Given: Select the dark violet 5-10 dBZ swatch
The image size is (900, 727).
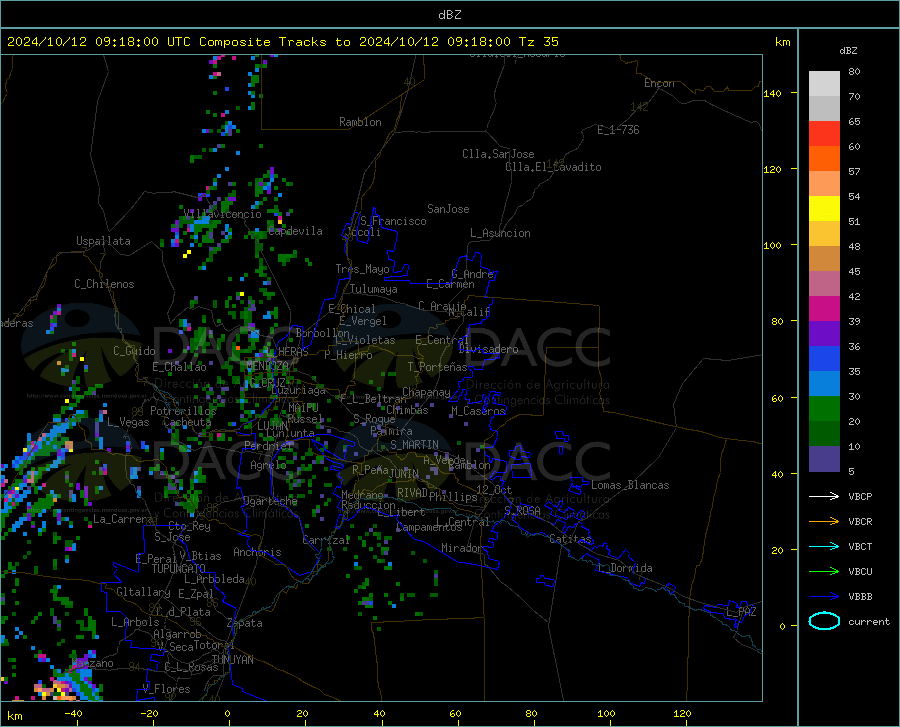Looking at the screenshot, I should (824, 459).
